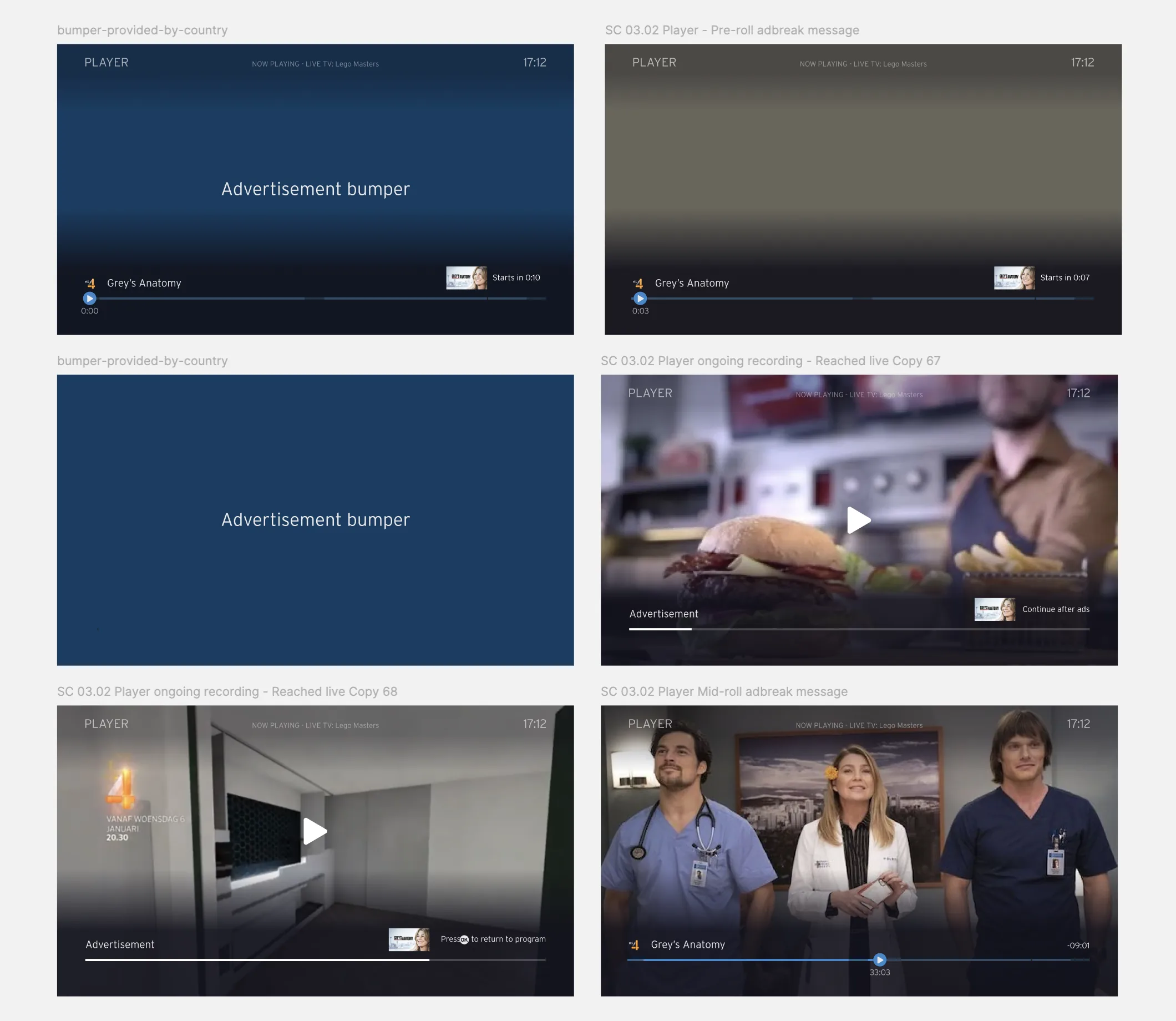Viewport: 1176px width, 1021px height.
Task: Click 'NOW PLAYING - LIVE TV: Lego Masters' in Mid-roll frame
Action: (x=859, y=725)
